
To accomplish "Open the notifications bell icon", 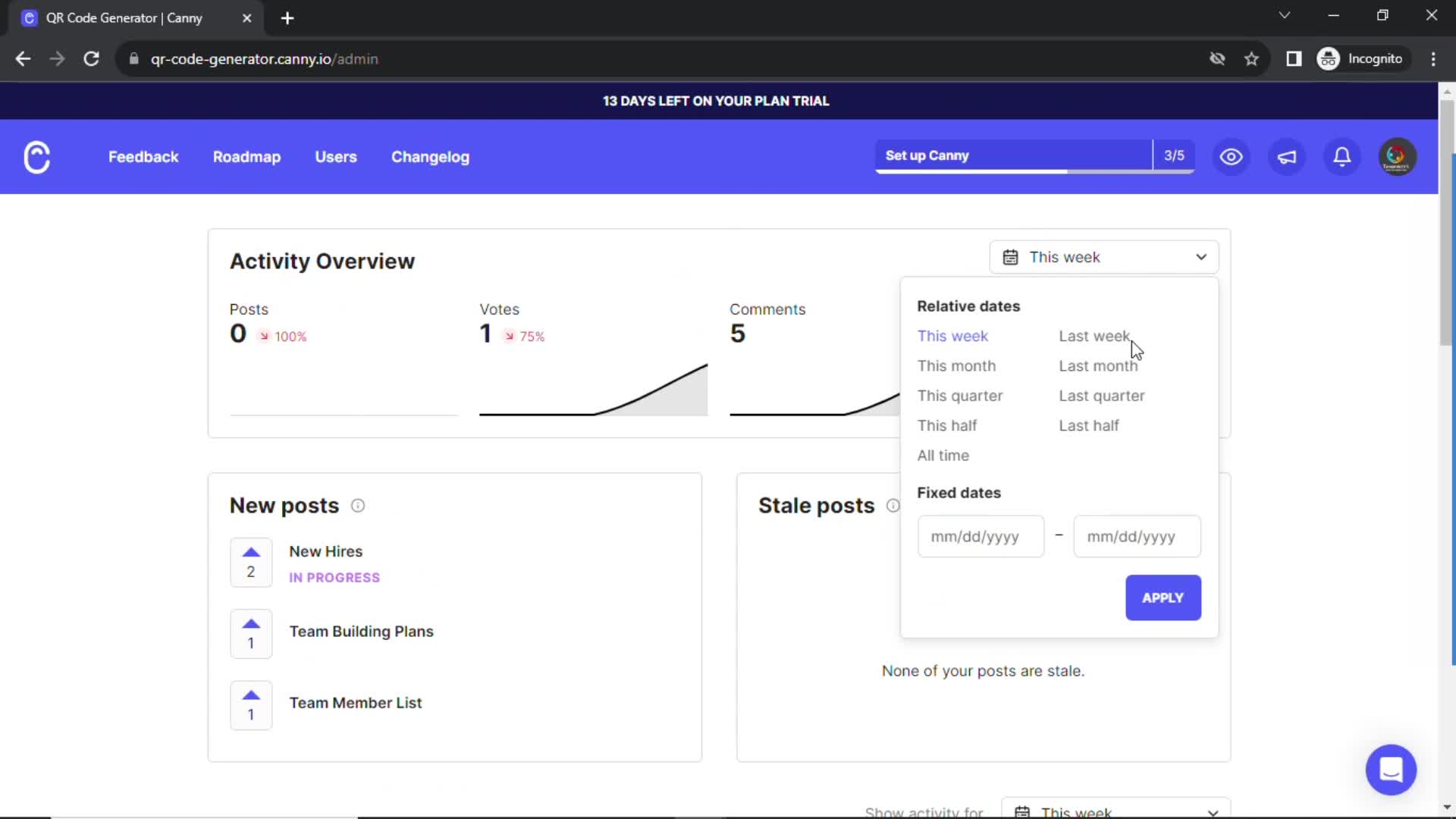I will coord(1342,157).
